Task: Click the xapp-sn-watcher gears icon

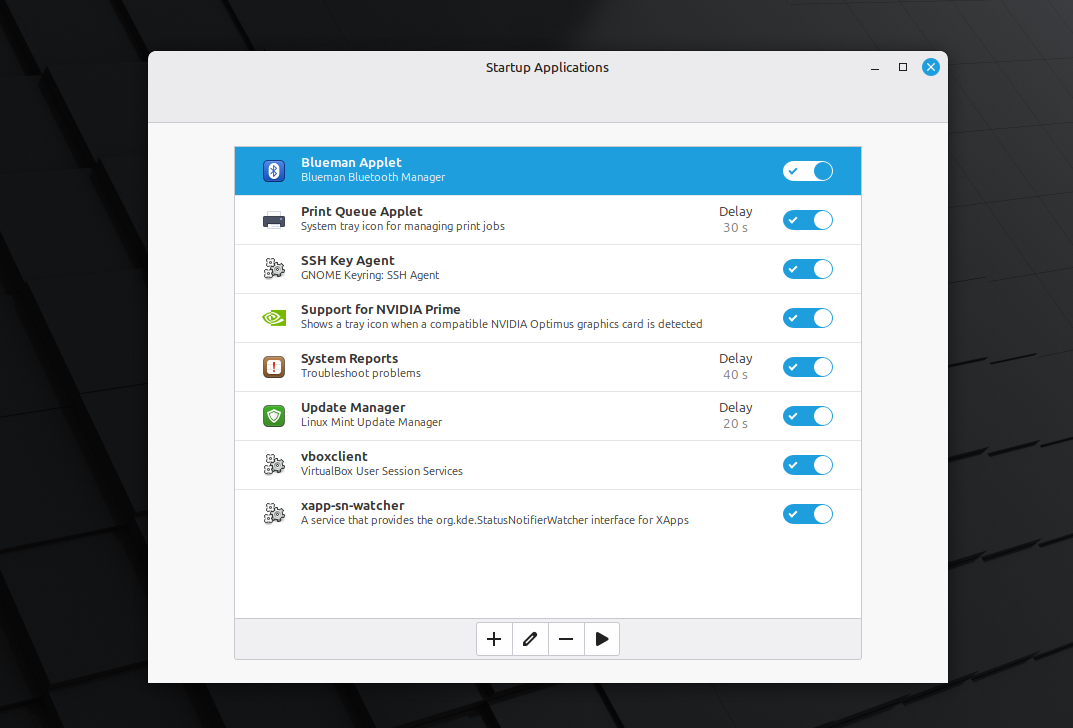Action: [273, 513]
